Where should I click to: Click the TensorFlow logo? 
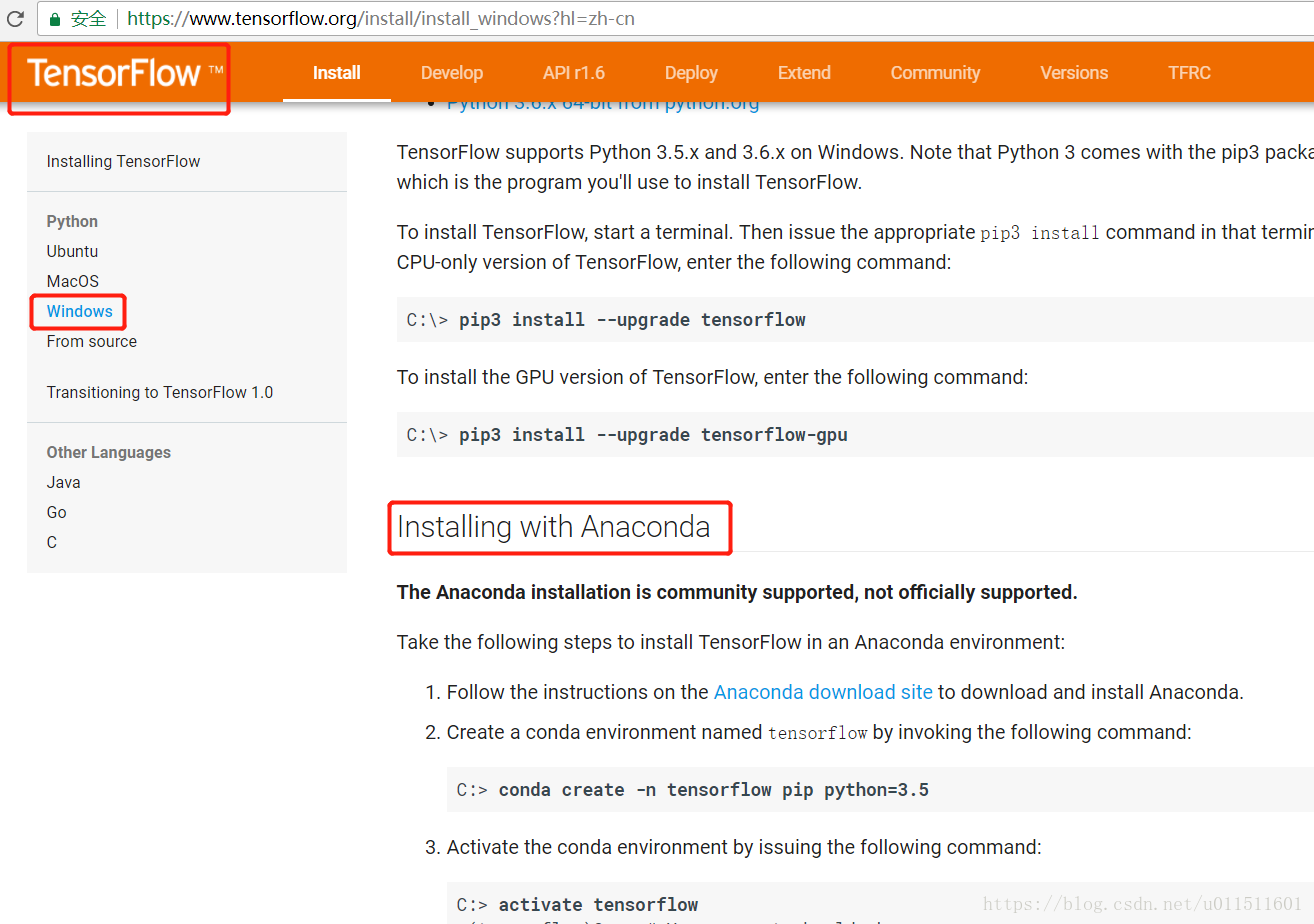(125, 73)
